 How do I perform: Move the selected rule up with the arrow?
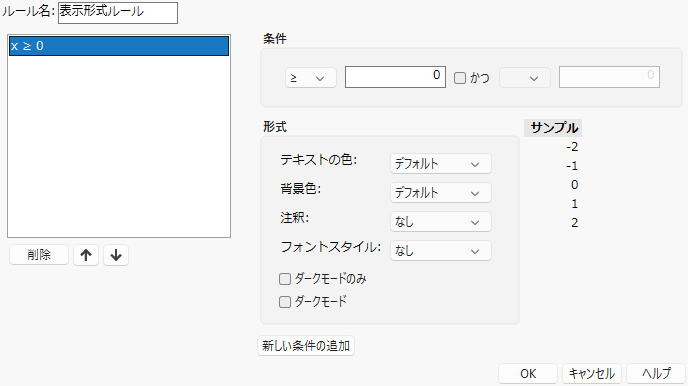(x=86, y=255)
